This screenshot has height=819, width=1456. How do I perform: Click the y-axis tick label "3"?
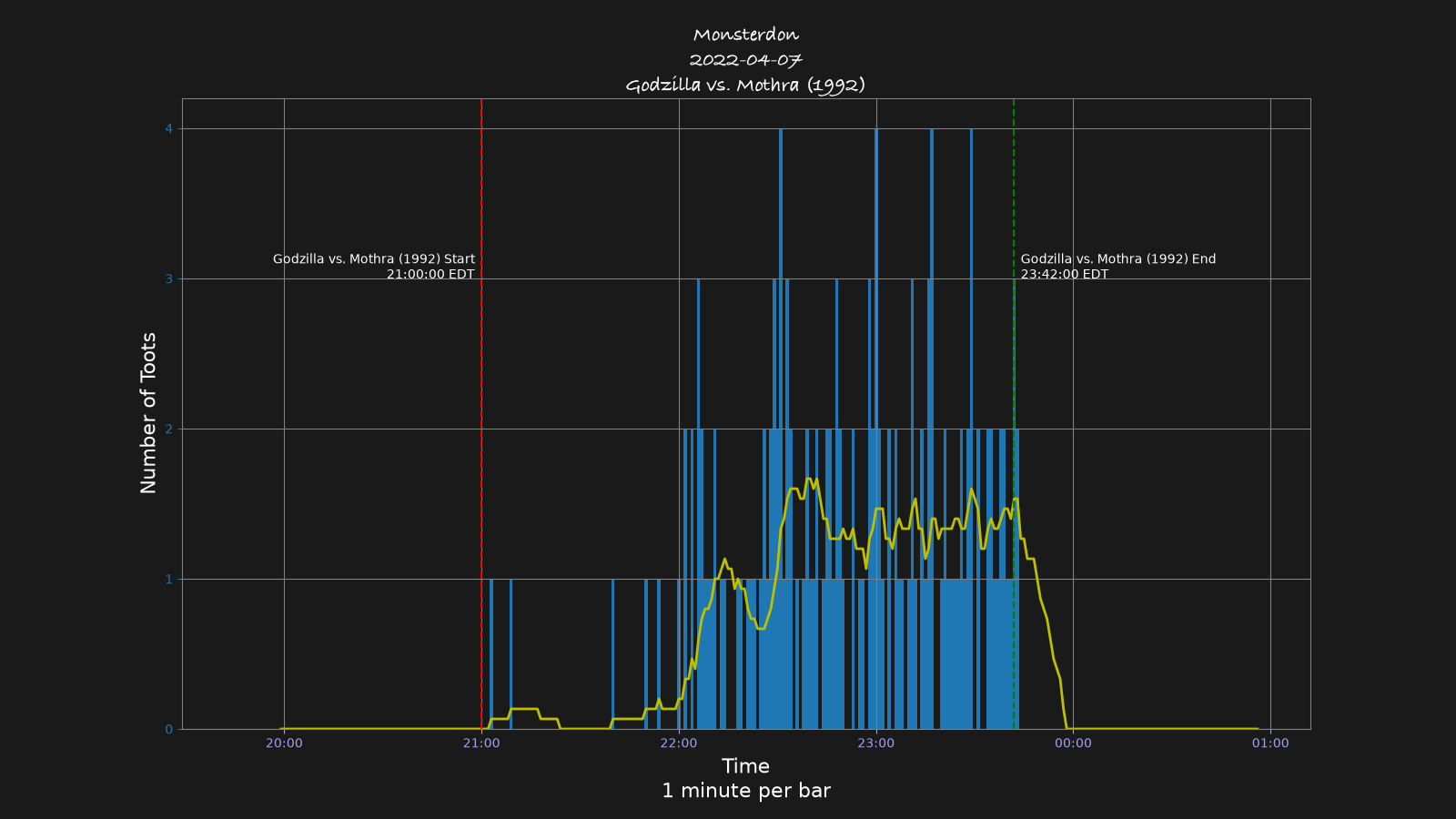[168, 278]
